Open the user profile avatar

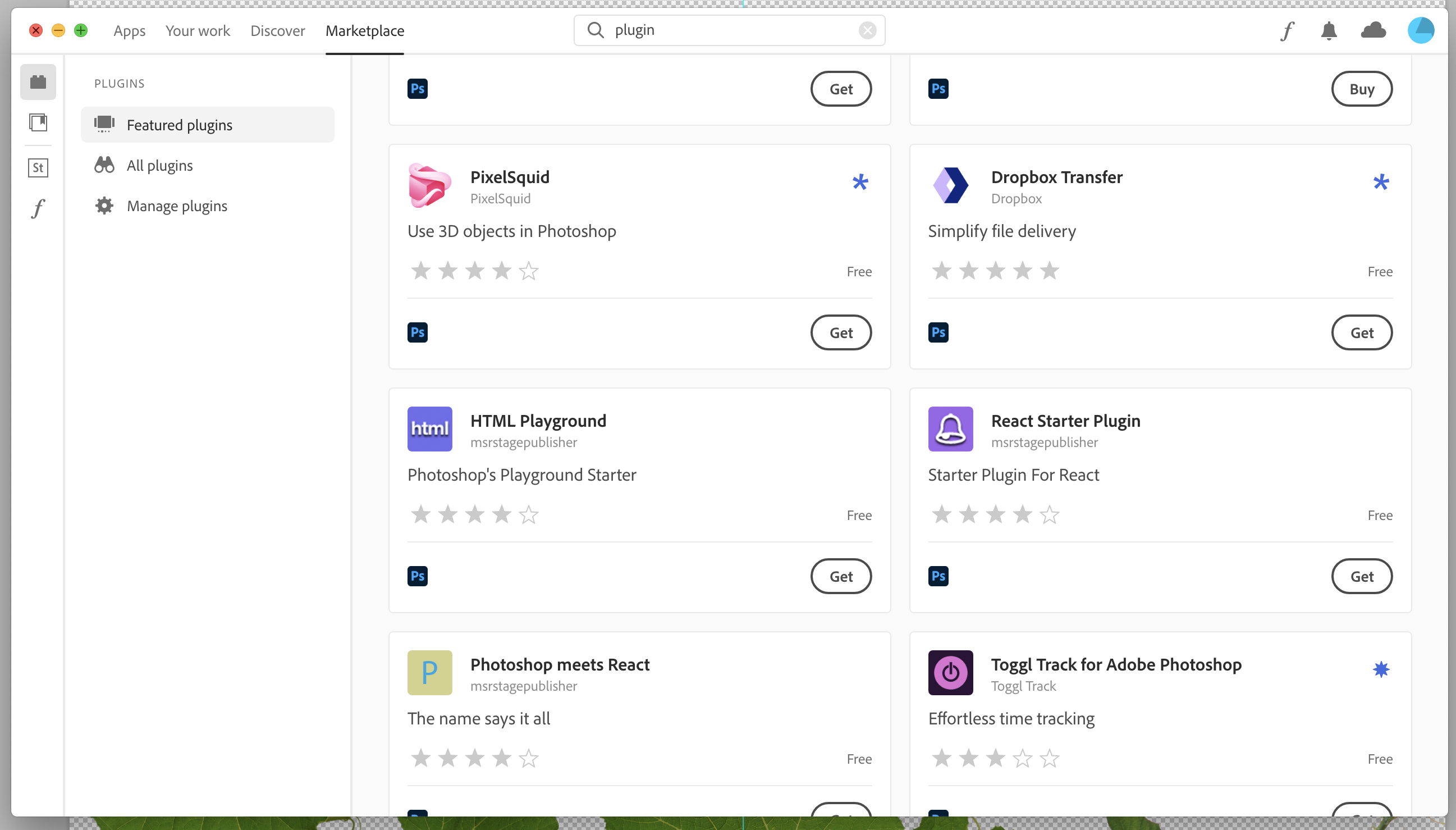pos(1421,30)
